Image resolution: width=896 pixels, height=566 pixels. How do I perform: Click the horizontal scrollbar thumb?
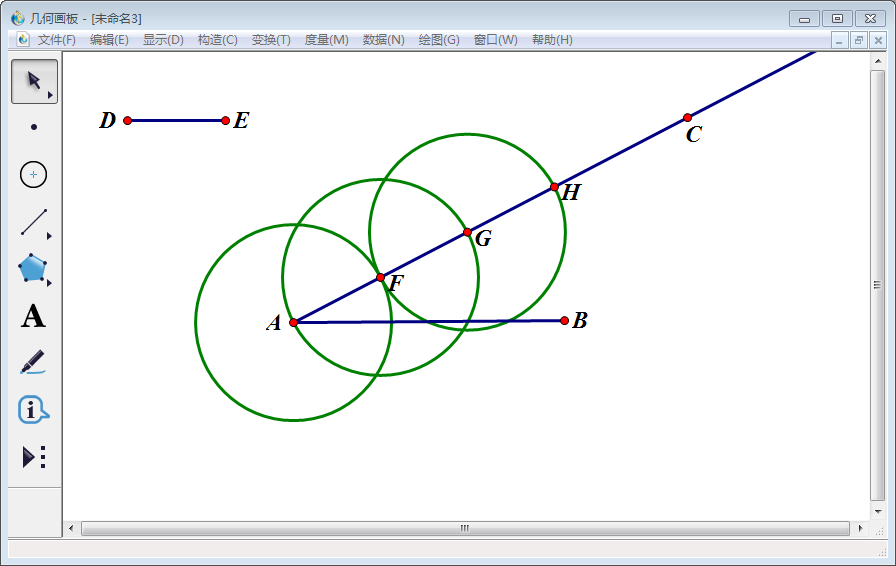point(465,528)
